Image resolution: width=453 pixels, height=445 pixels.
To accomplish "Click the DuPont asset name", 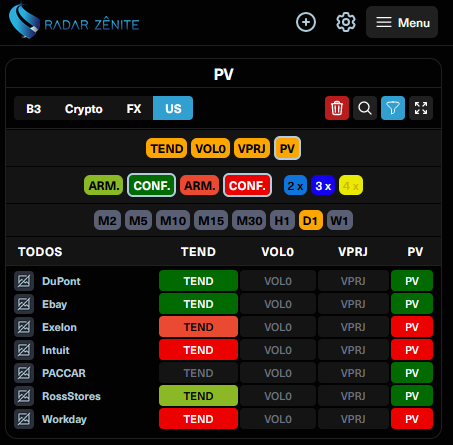I will pyautogui.click(x=61, y=281).
